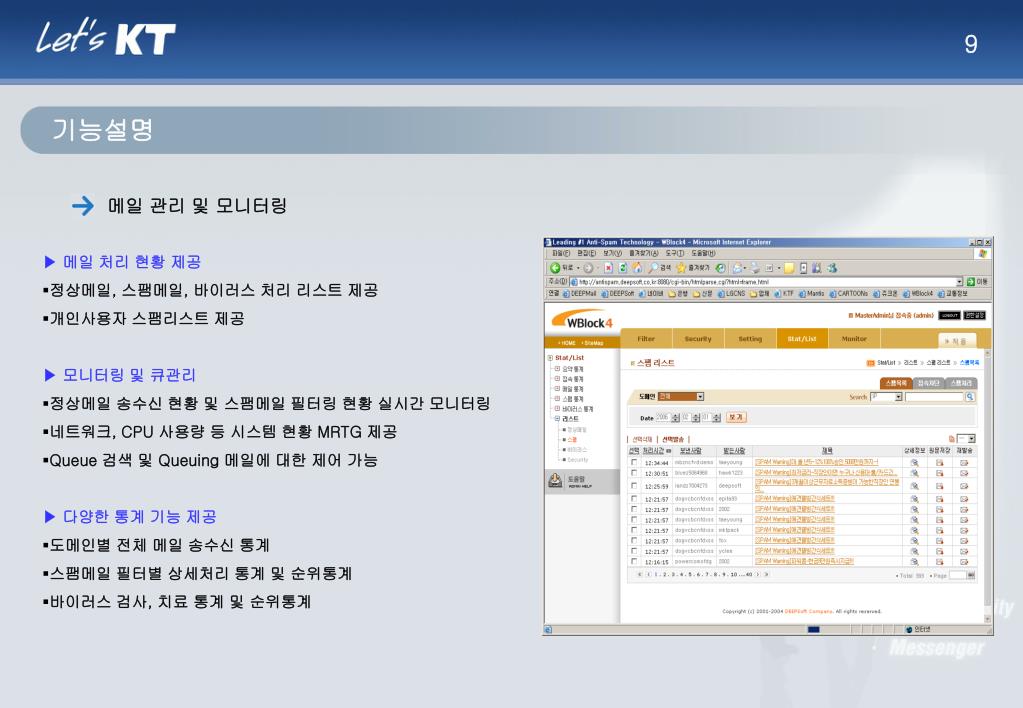Open the Search type dropdown
This screenshot has height=708, width=1023.
coord(887,397)
